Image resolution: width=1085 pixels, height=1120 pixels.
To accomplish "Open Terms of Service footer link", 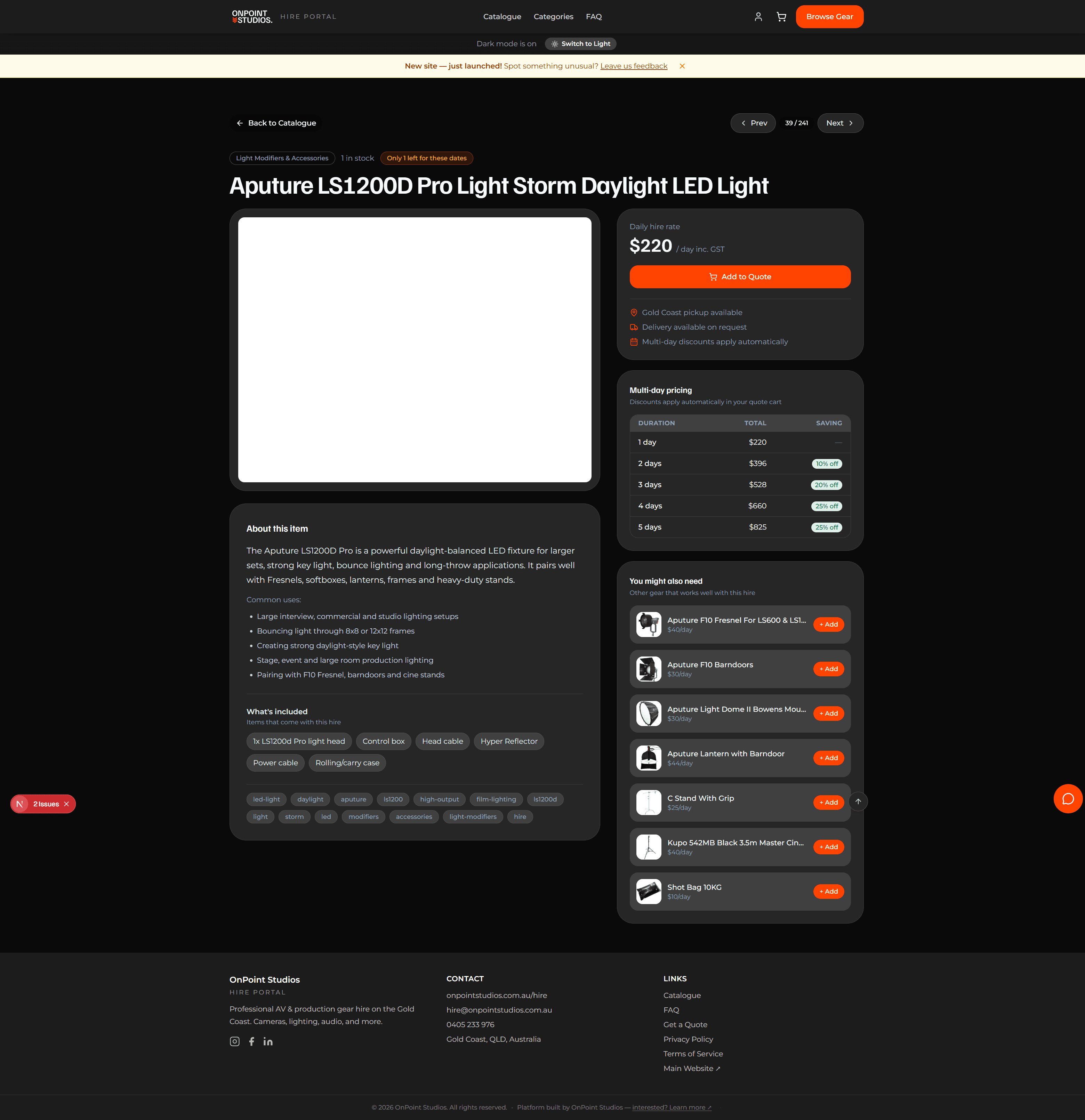I will (x=693, y=1054).
